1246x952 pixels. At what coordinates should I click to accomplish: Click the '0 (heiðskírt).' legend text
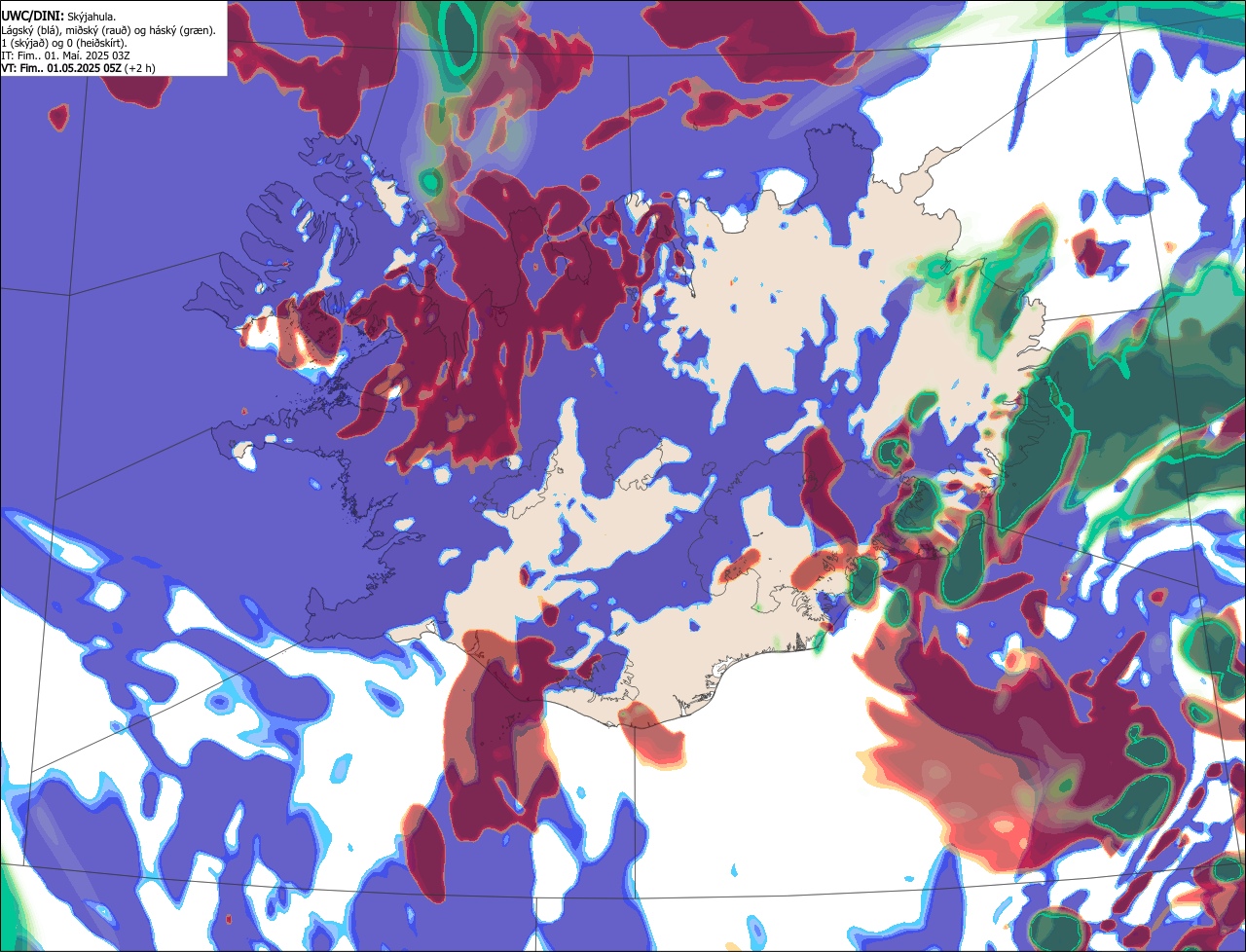96,43
